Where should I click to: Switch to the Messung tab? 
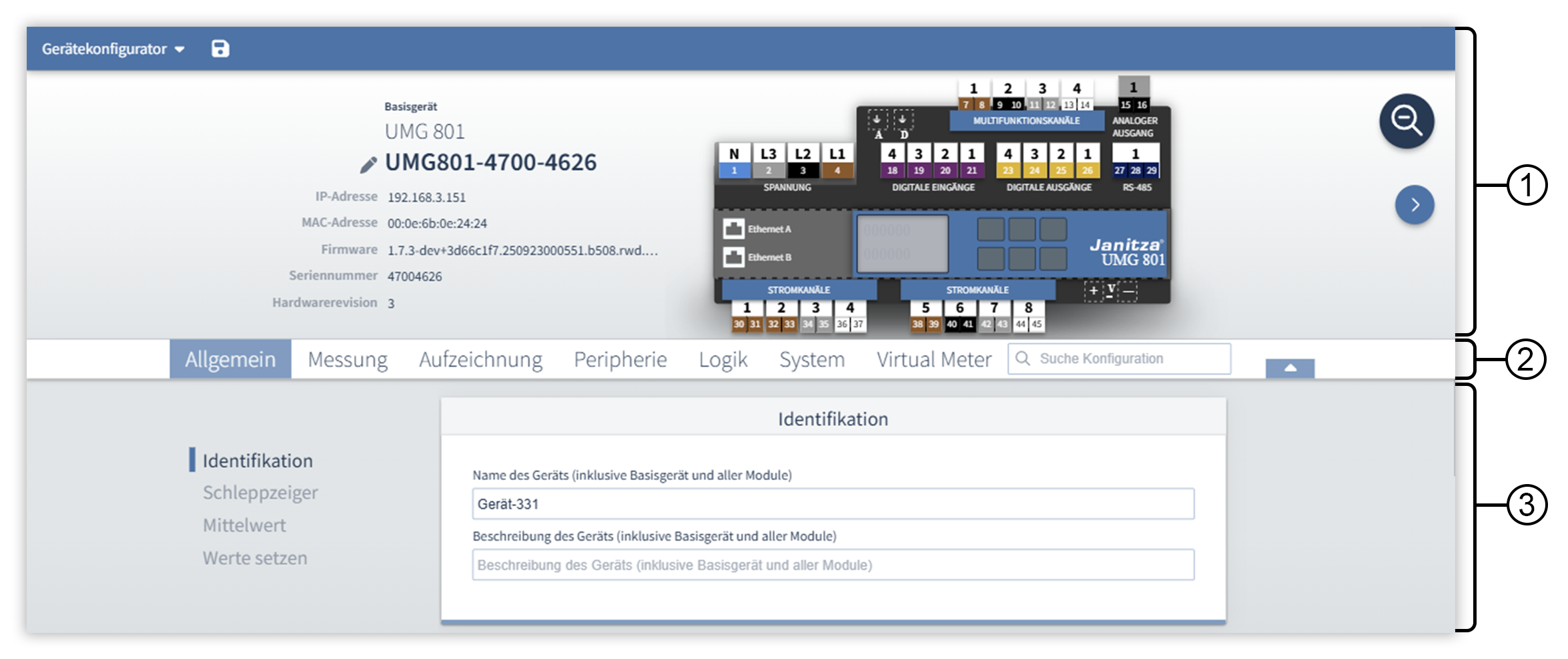click(347, 359)
